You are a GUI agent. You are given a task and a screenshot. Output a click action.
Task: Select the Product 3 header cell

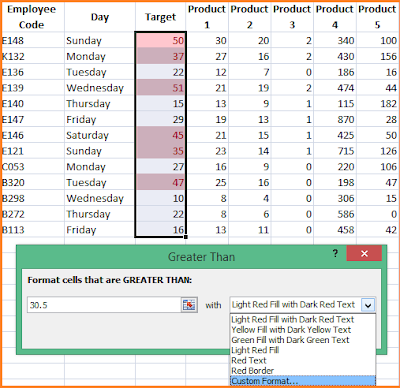pos(292,17)
